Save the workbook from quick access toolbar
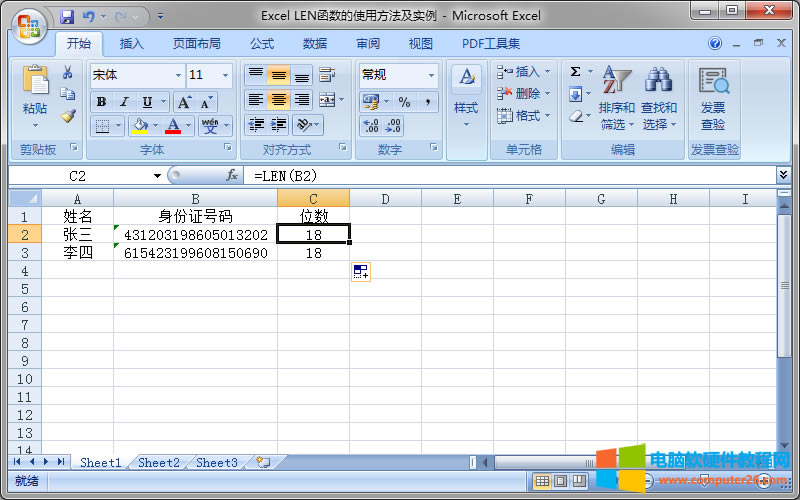The height and width of the screenshot is (500, 800). coord(67,17)
